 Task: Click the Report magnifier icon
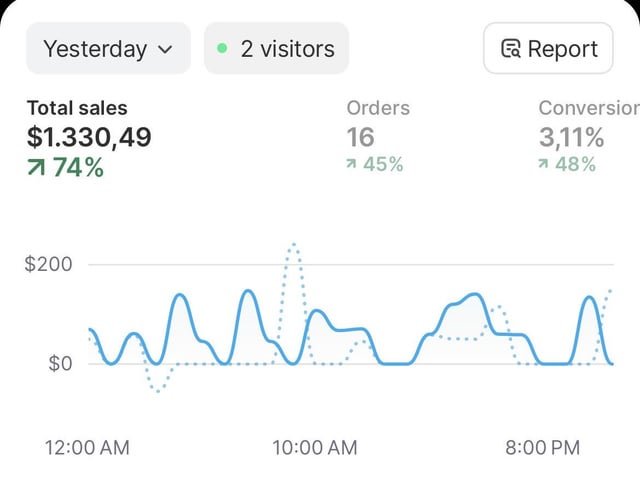(511, 49)
